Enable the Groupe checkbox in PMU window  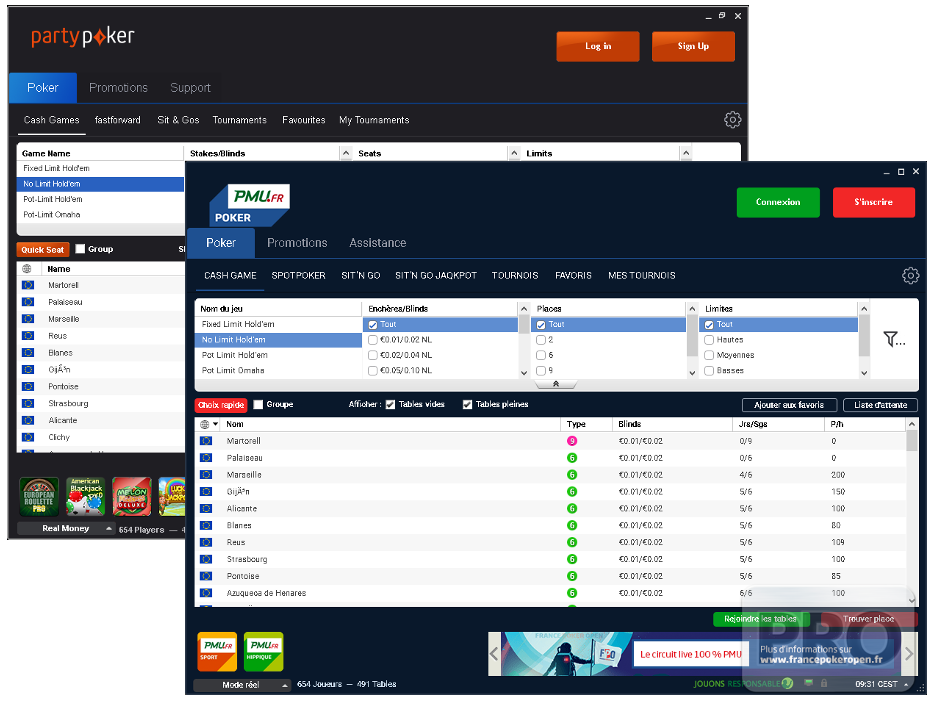pyautogui.click(x=258, y=405)
